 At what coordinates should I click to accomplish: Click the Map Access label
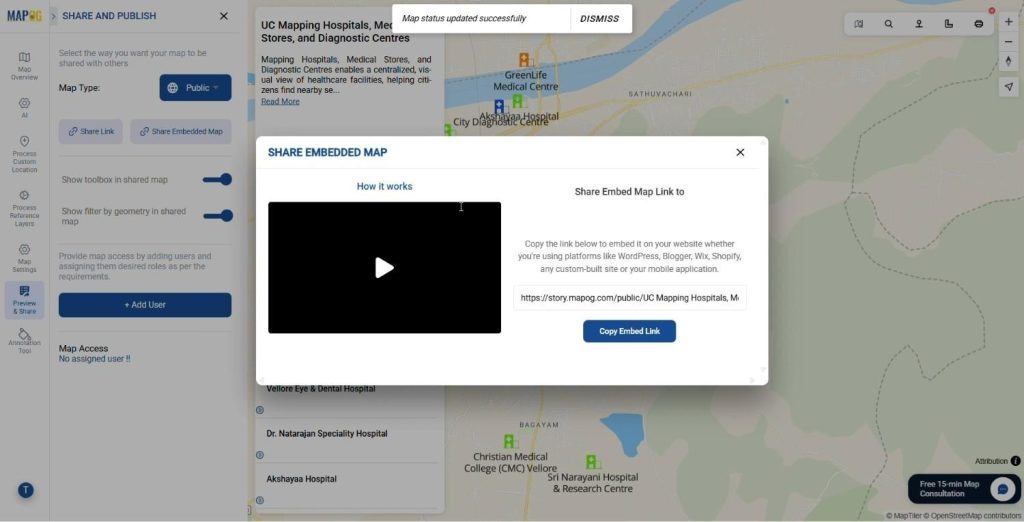[x=84, y=349]
